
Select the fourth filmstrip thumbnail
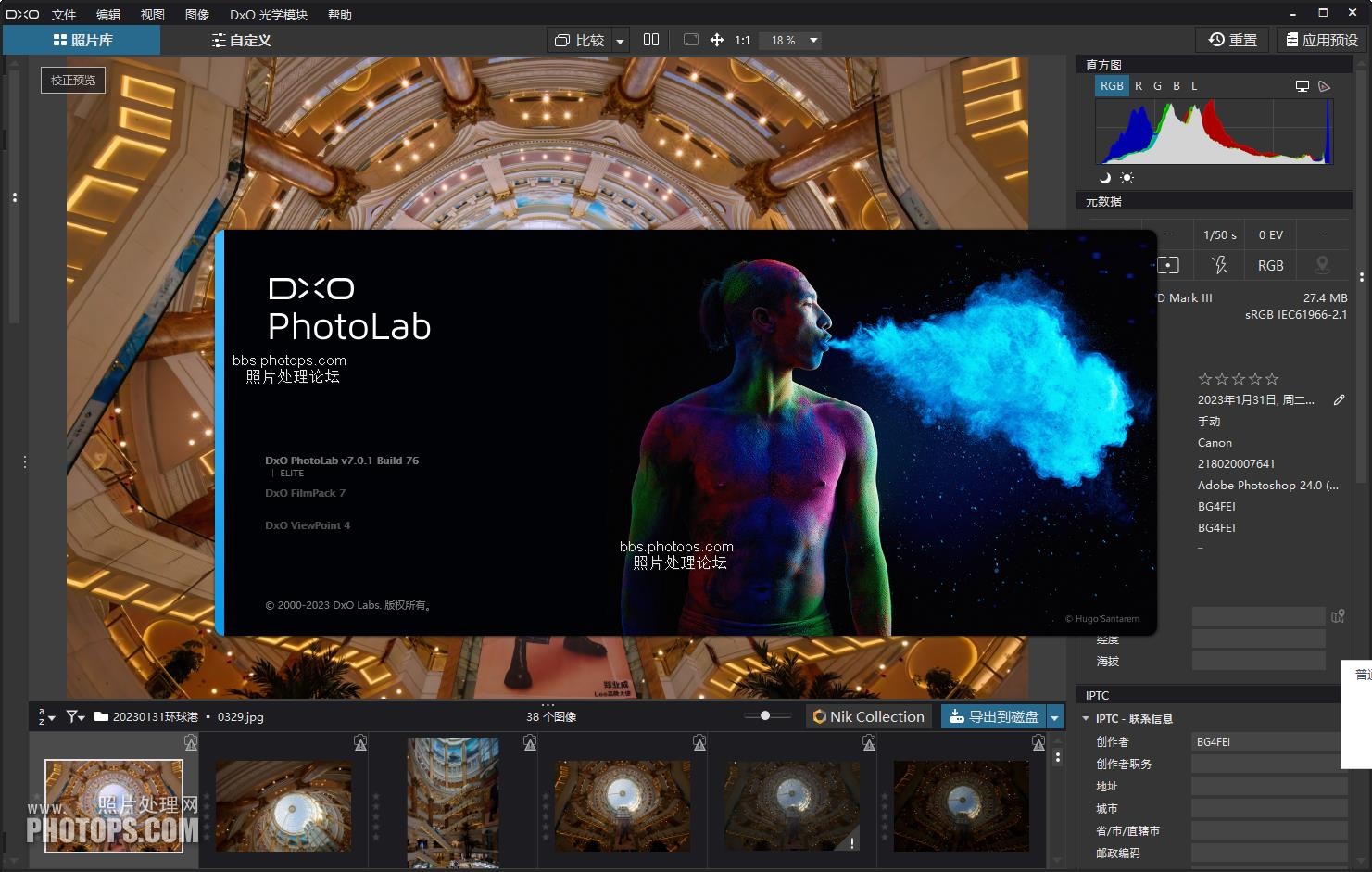tap(623, 806)
